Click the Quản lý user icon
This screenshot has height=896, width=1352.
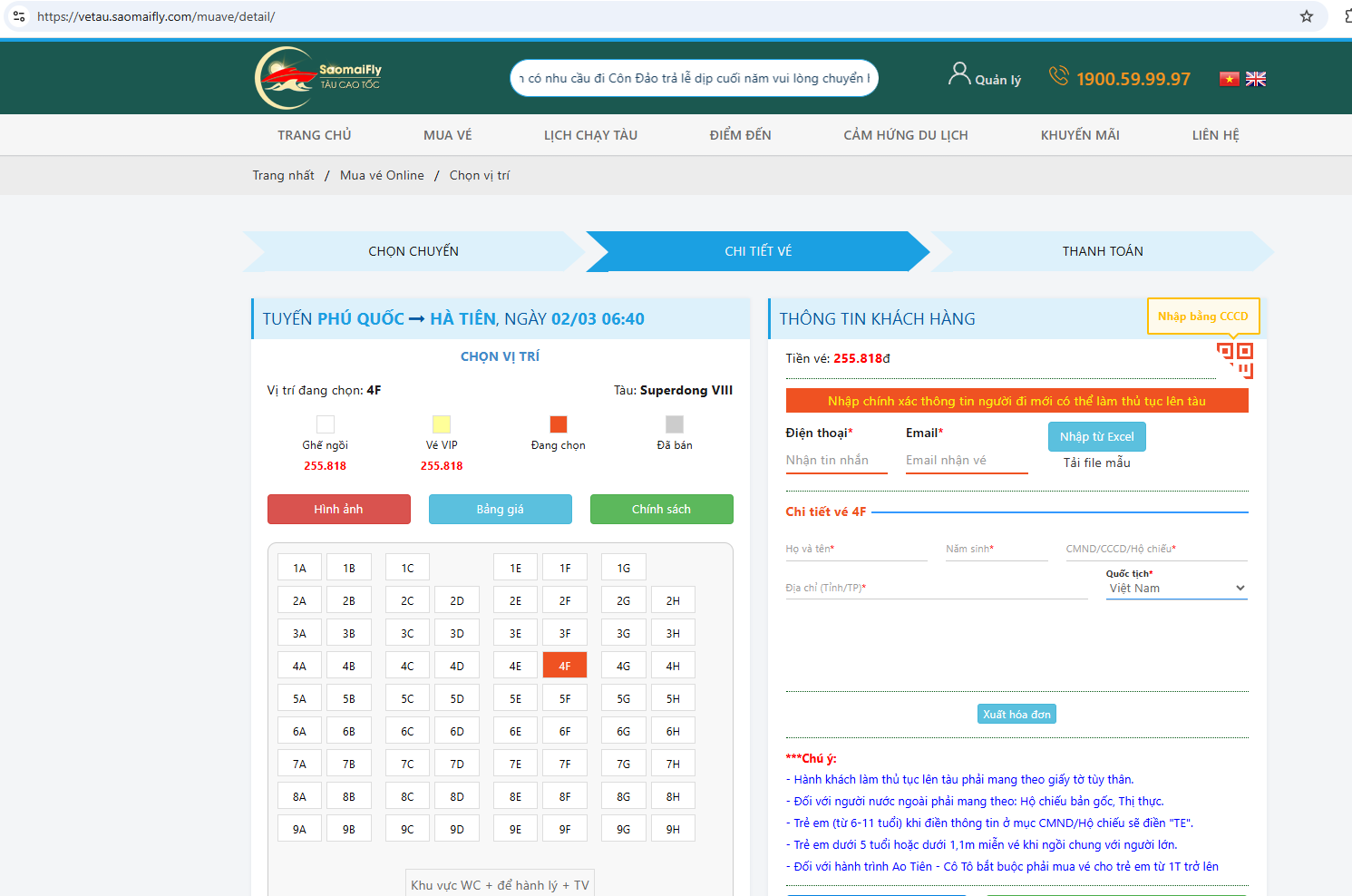click(x=958, y=74)
